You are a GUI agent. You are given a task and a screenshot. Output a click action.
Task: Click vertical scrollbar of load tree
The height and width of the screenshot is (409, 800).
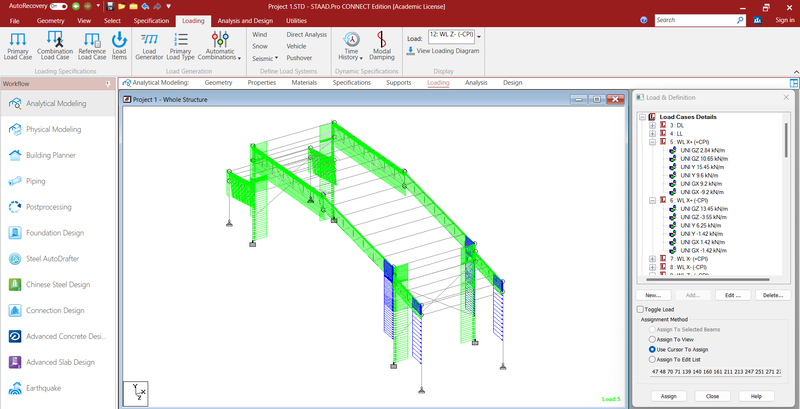coord(786,138)
